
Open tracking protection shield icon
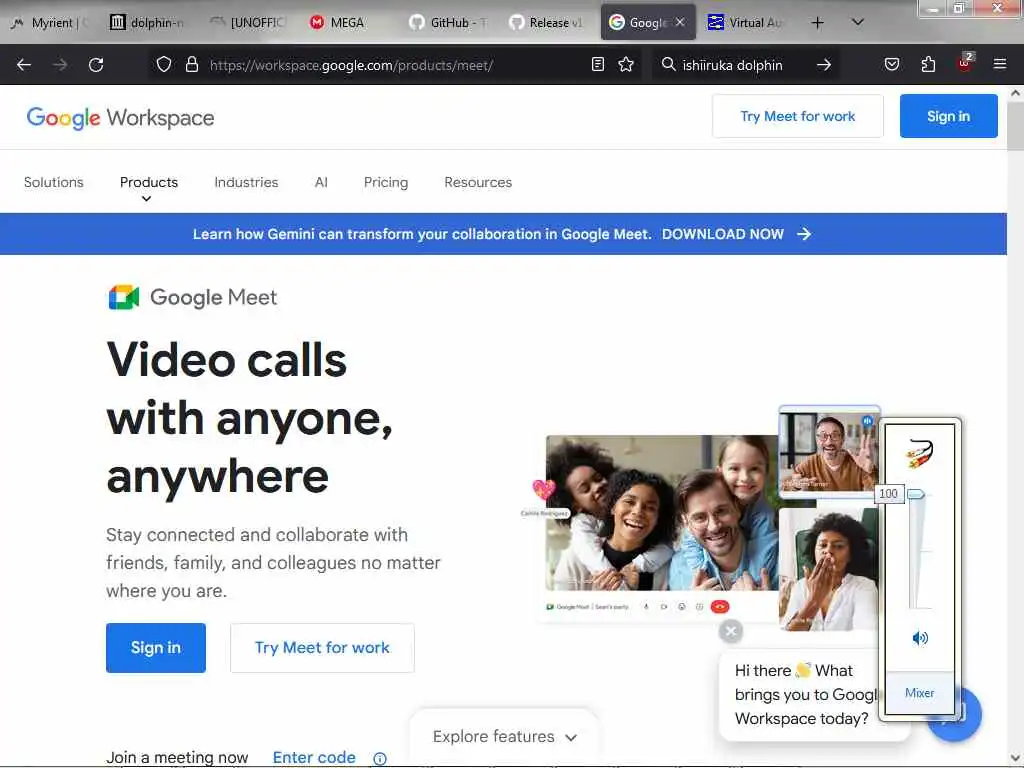pos(163,64)
